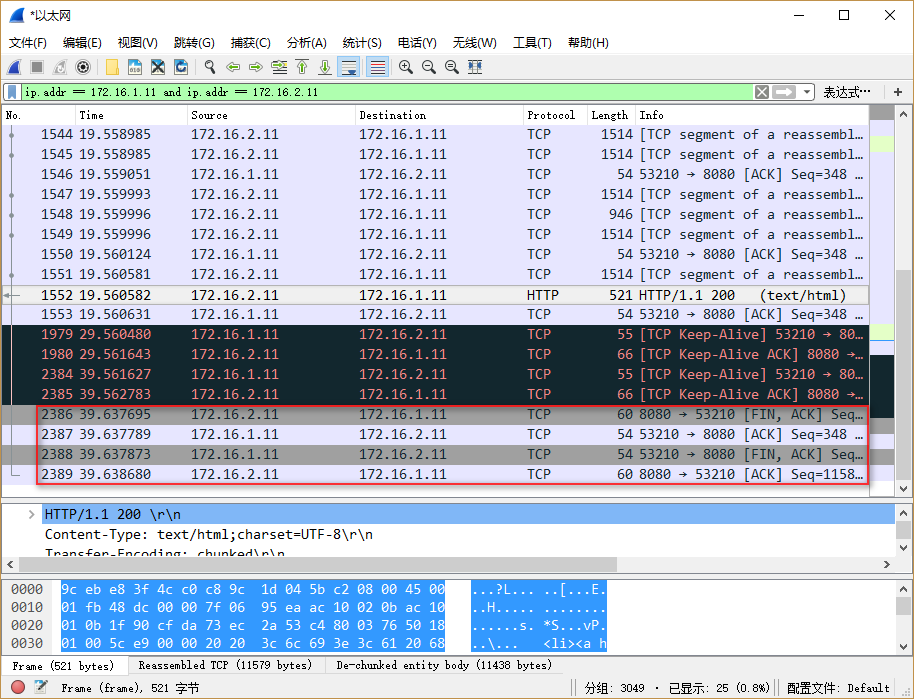
Task: Sort packets by the No. column
Action: 38,115
